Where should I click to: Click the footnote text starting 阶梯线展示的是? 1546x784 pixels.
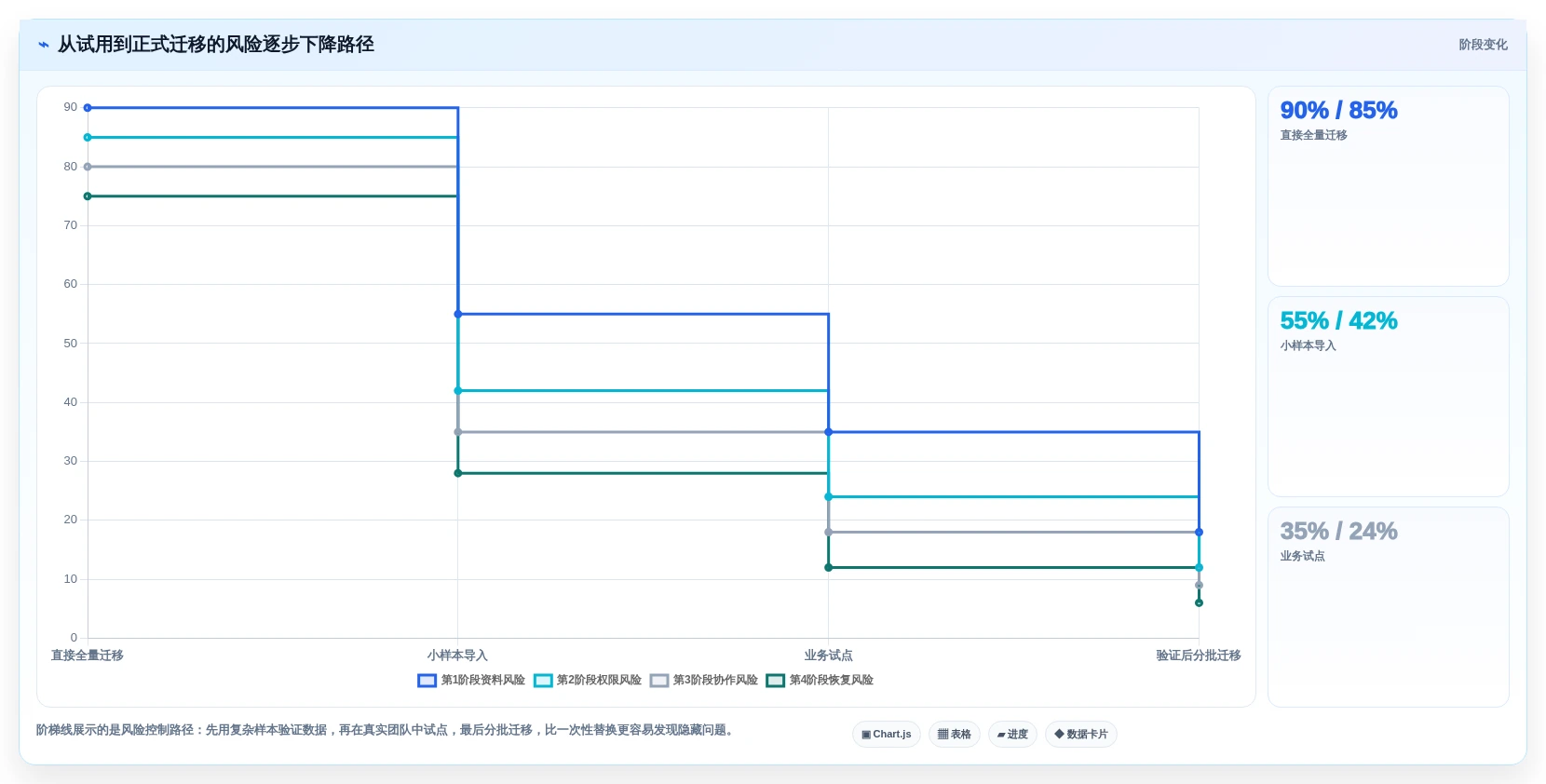[x=387, y=730]
